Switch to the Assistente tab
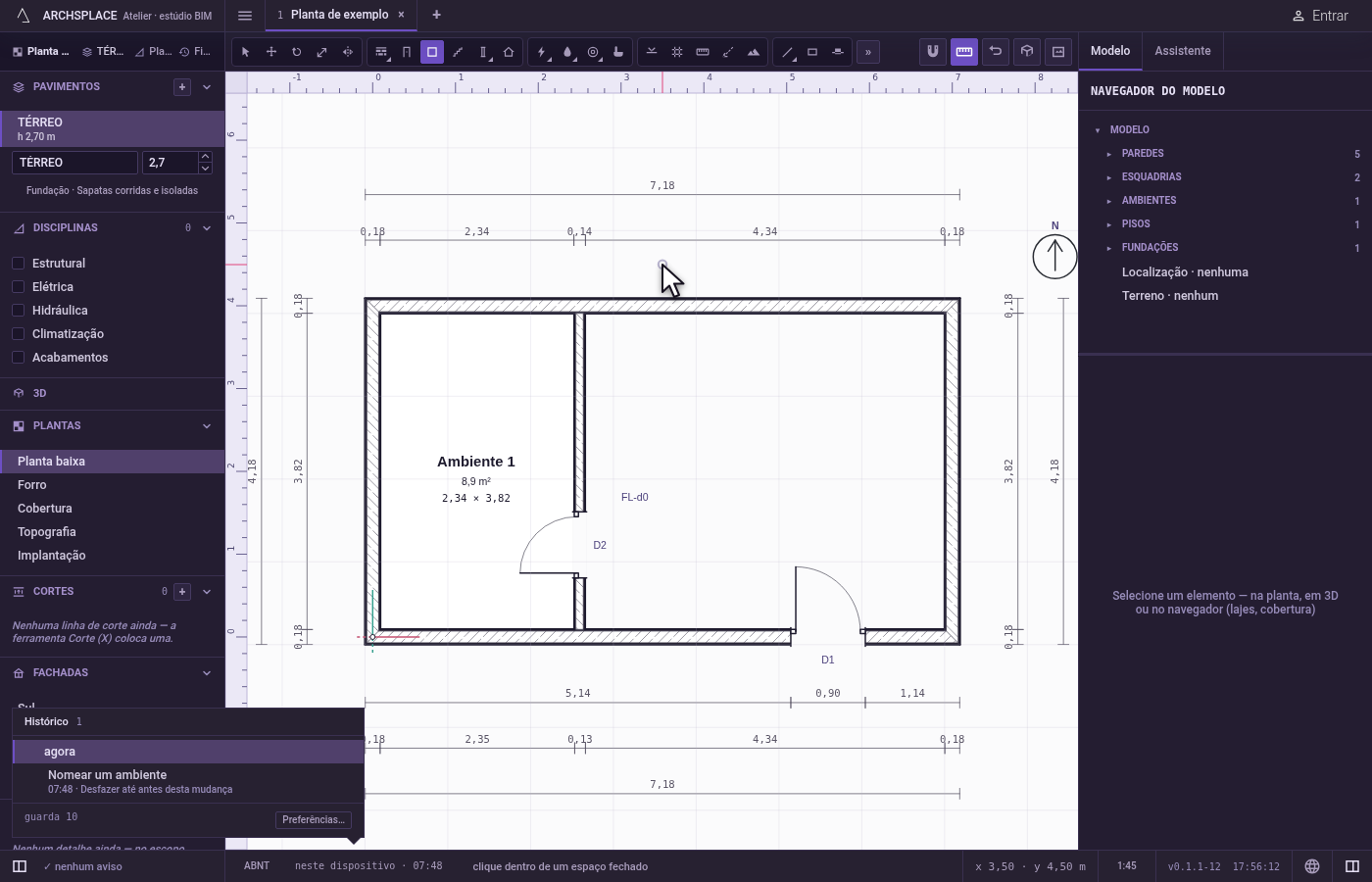 pyautogui.click(x=1182, y=51)
